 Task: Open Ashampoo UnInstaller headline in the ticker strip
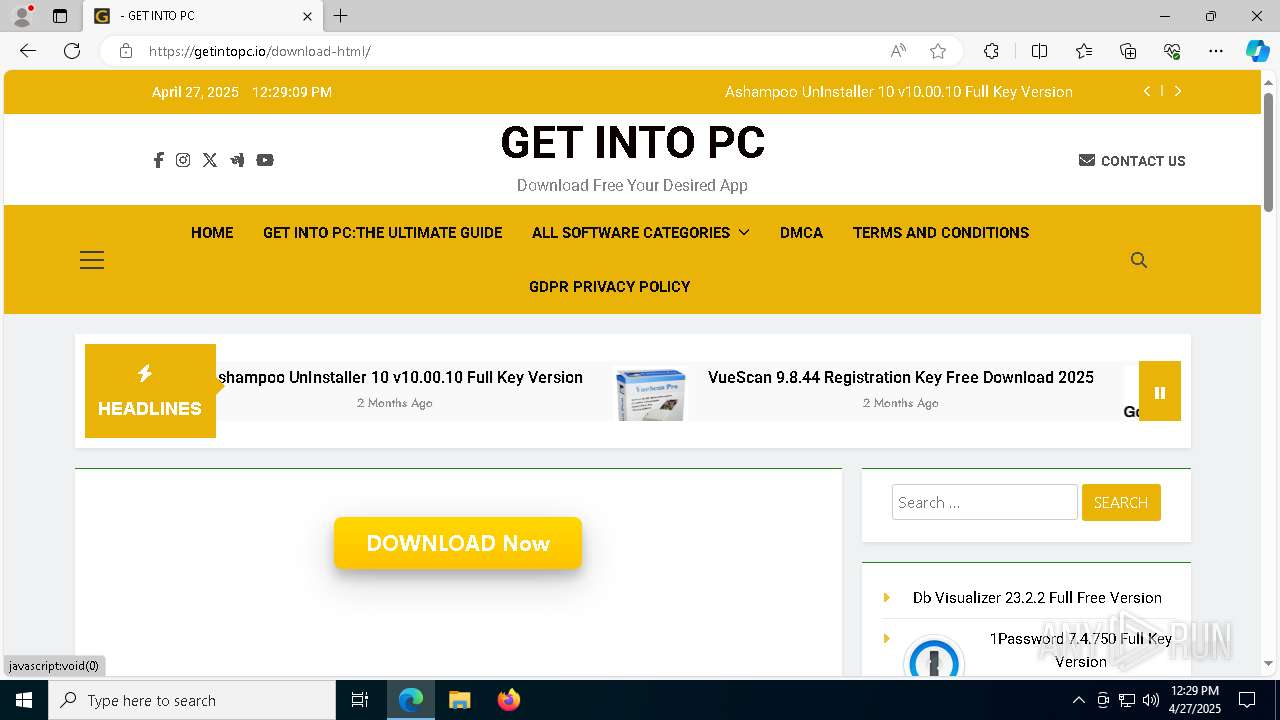click(x=400, y=378)
